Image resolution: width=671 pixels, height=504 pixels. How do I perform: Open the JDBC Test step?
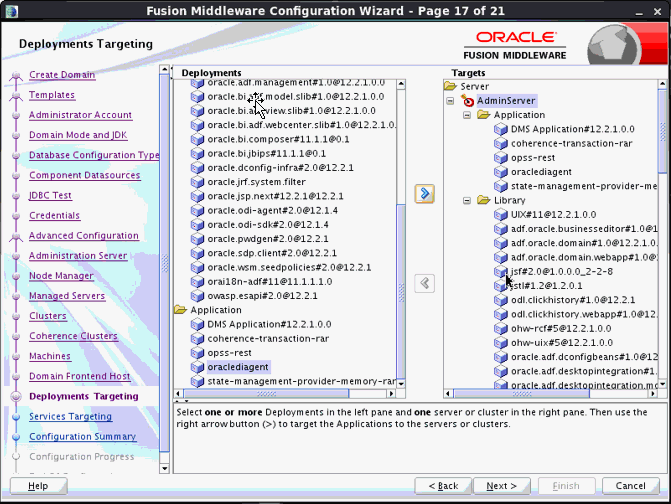50,196
